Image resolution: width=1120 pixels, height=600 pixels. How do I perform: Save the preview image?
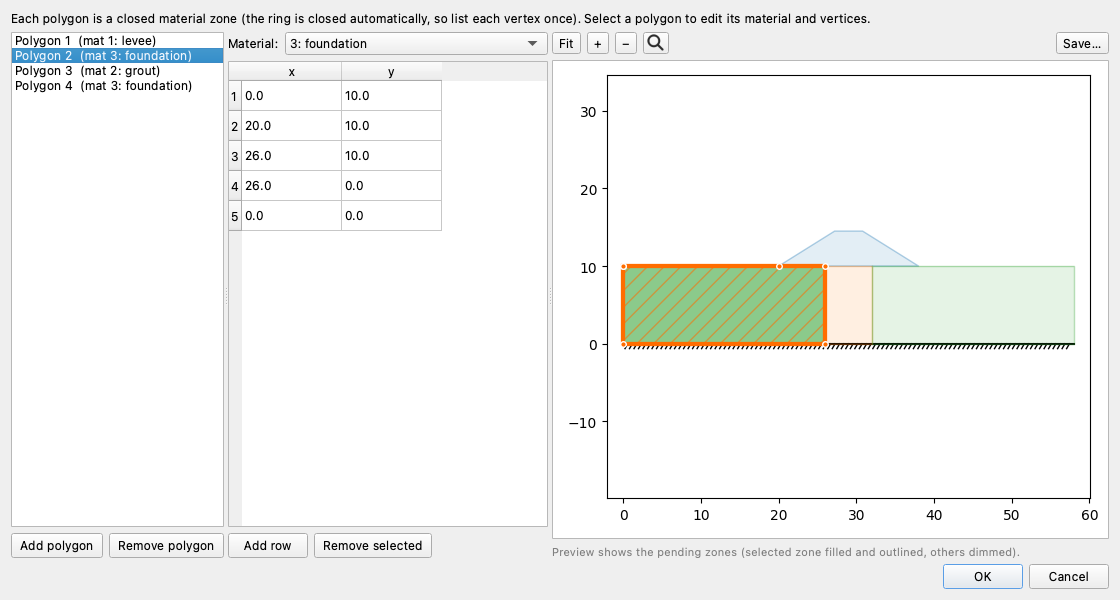1082,44
